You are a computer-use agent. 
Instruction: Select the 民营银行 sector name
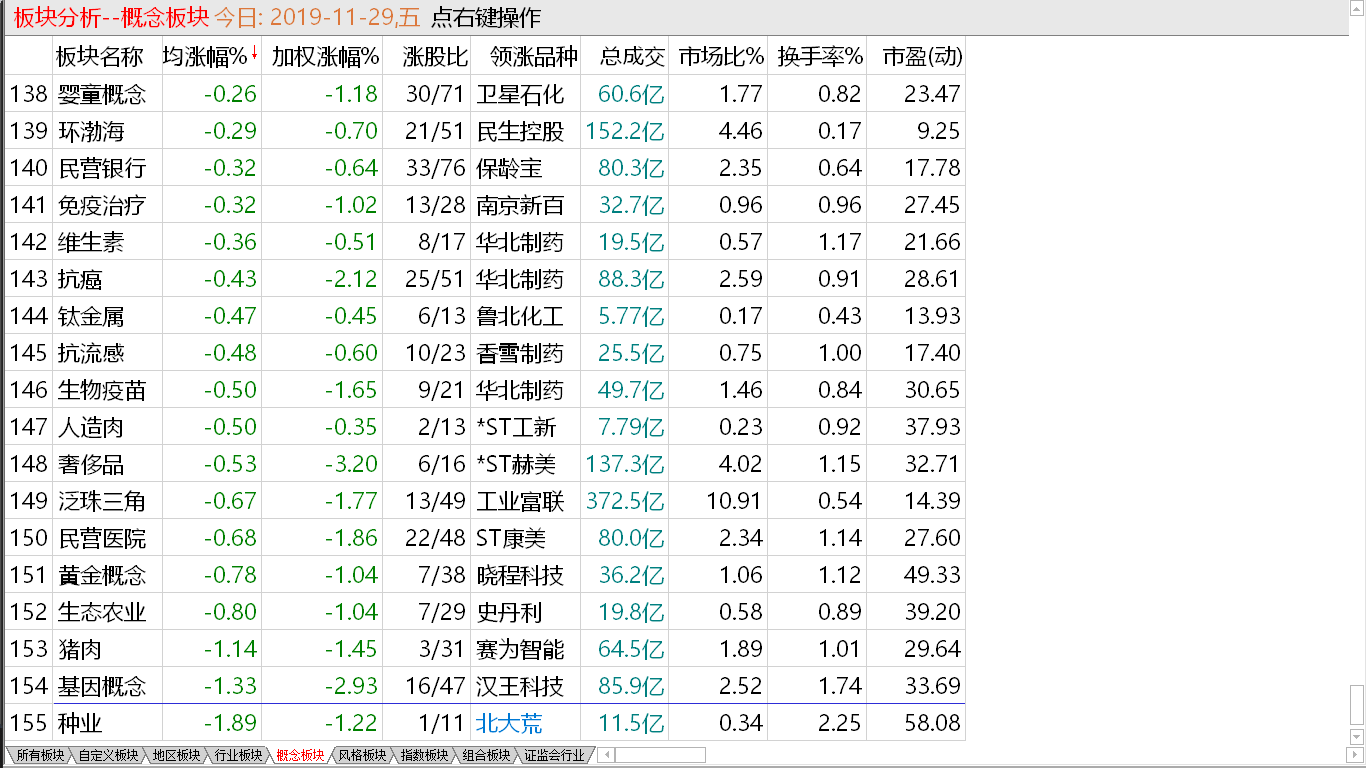tap(102, 168)
